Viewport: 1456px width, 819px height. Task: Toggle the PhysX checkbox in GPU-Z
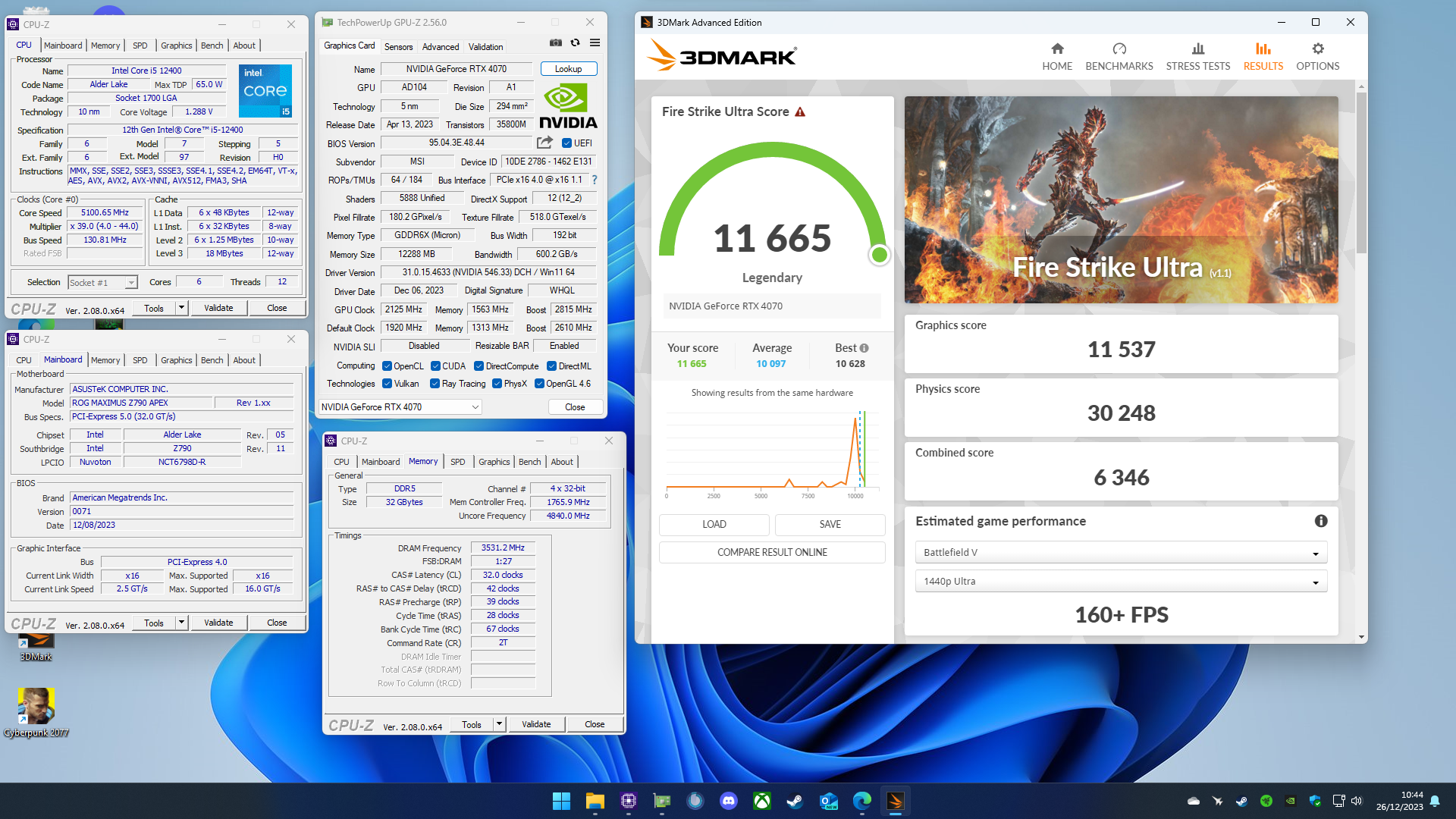tap(497, 384)
